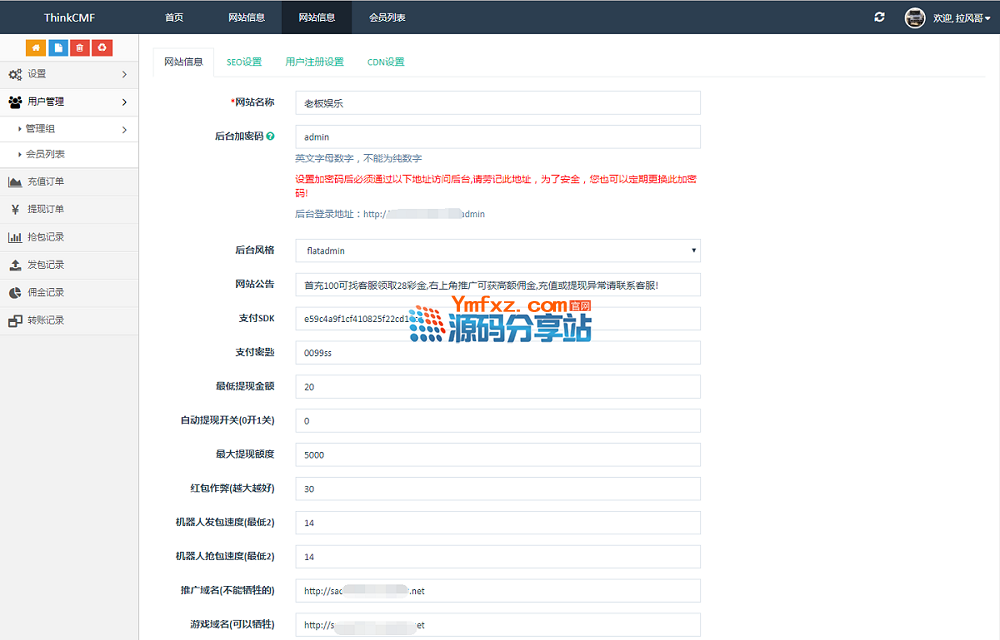
Task: Expand the 设置 sidebar menu
Action: click(x=68, y=74)
